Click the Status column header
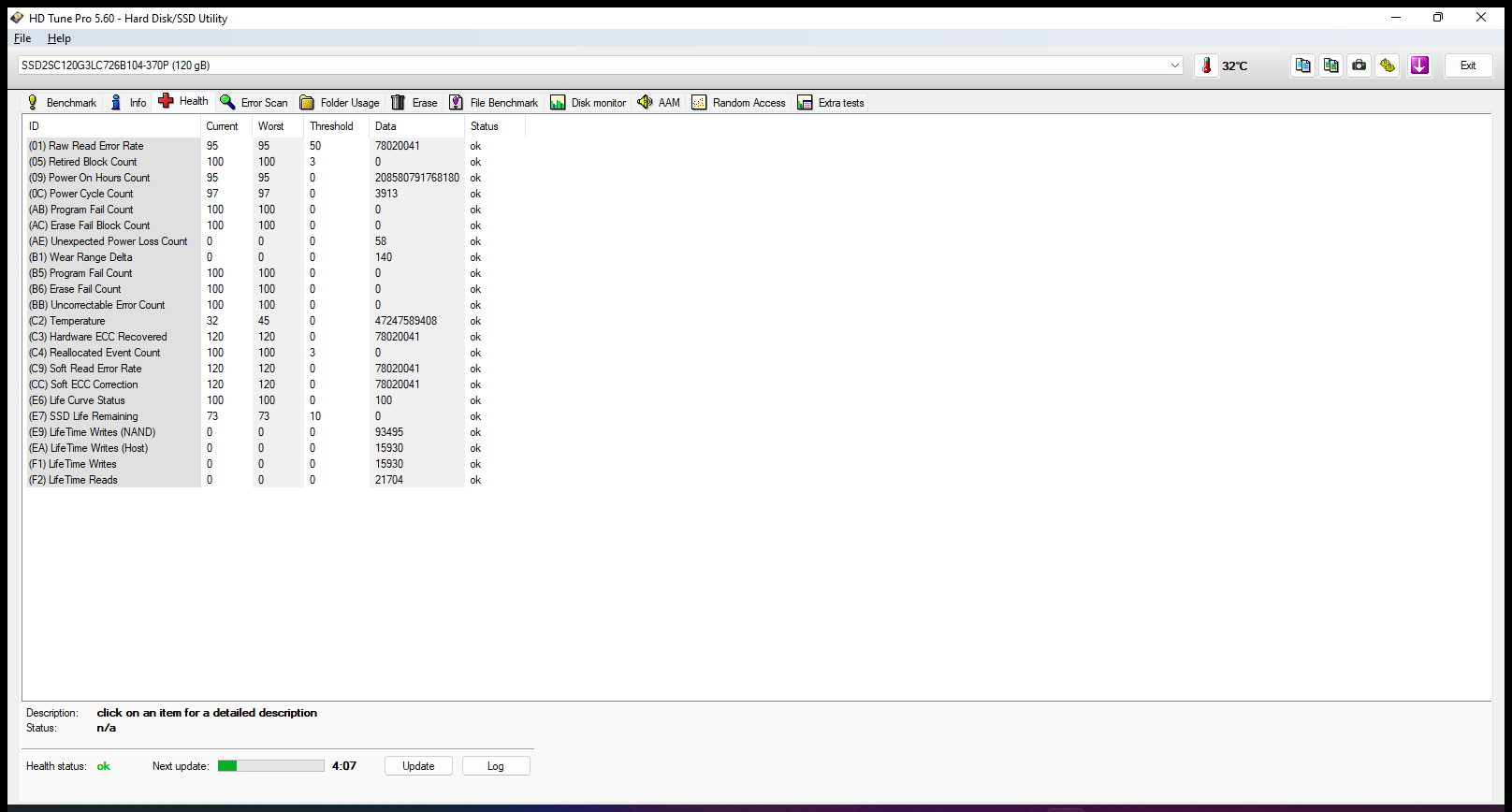Screen dimensions: 1512x812 495,126
